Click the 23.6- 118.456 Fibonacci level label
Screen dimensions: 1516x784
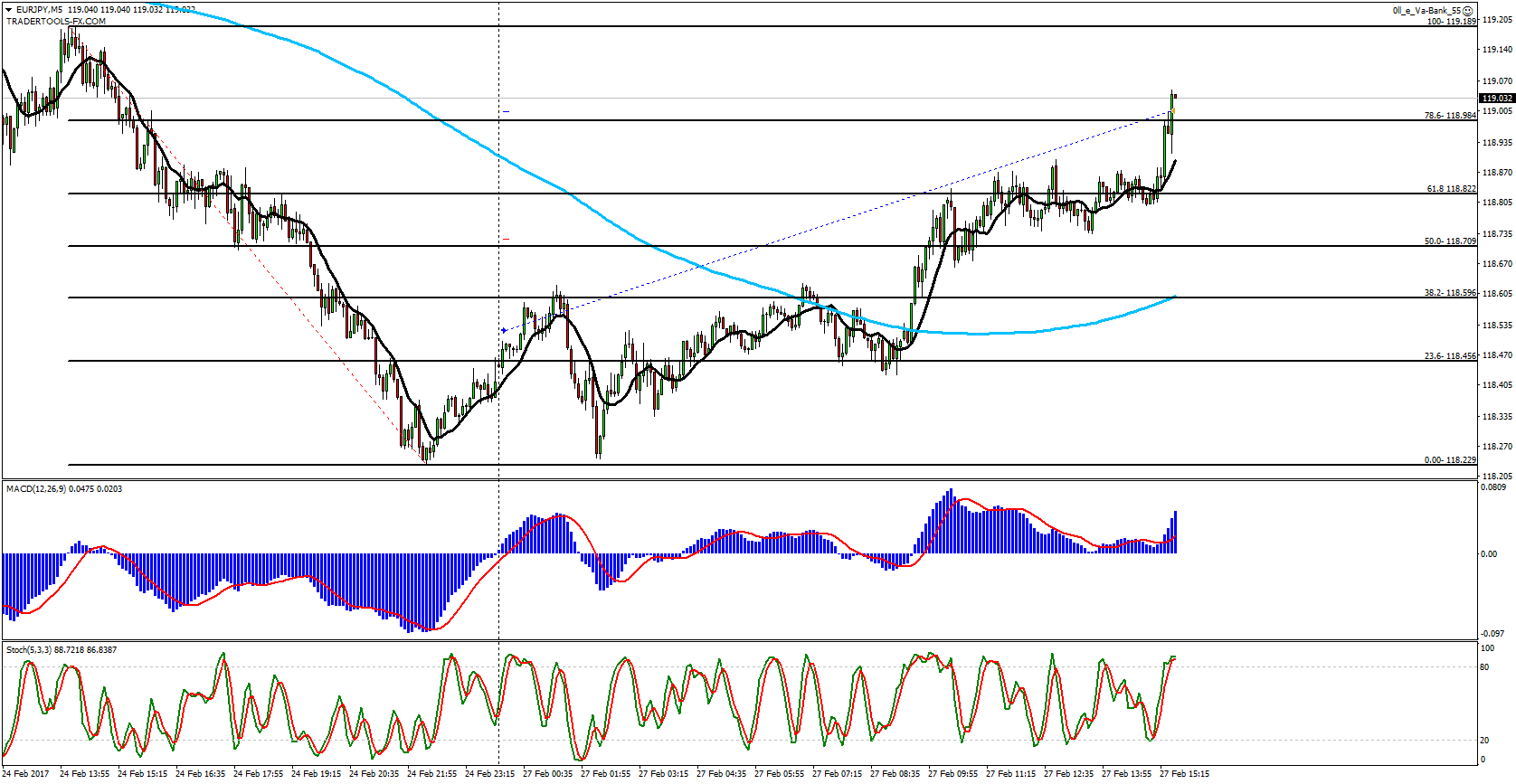pos(1450,355)
